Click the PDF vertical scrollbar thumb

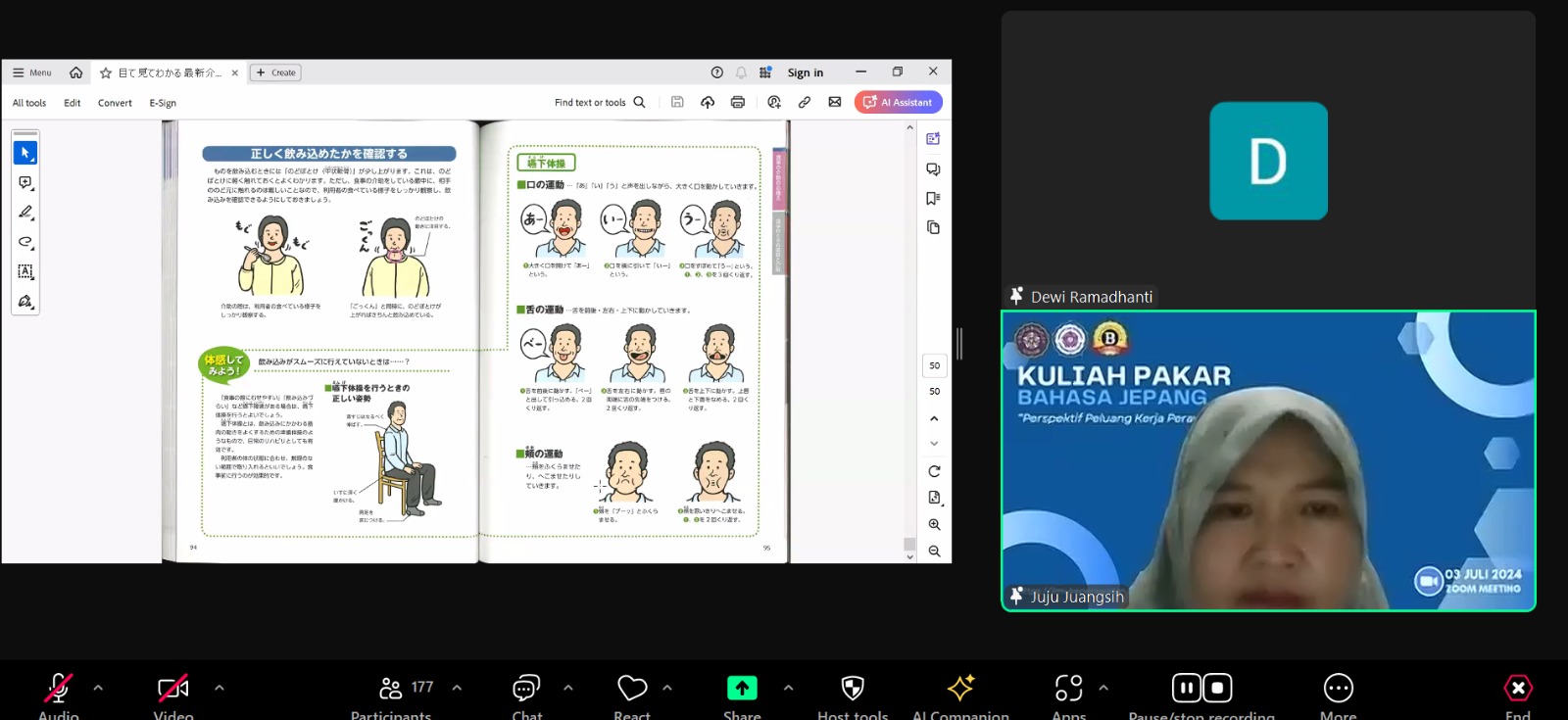[909, 544]
